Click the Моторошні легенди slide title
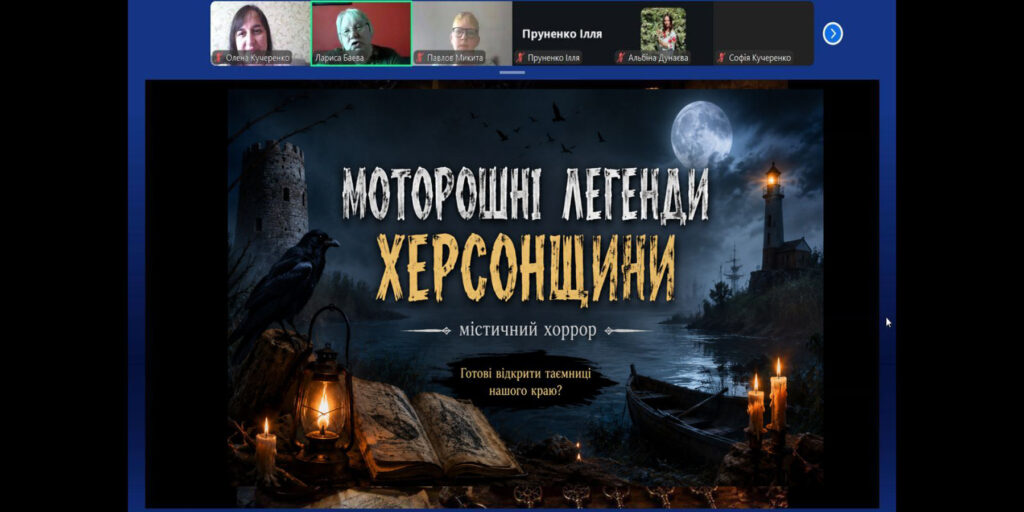This screenshot has height=512, width=1024. pos(526,194)
